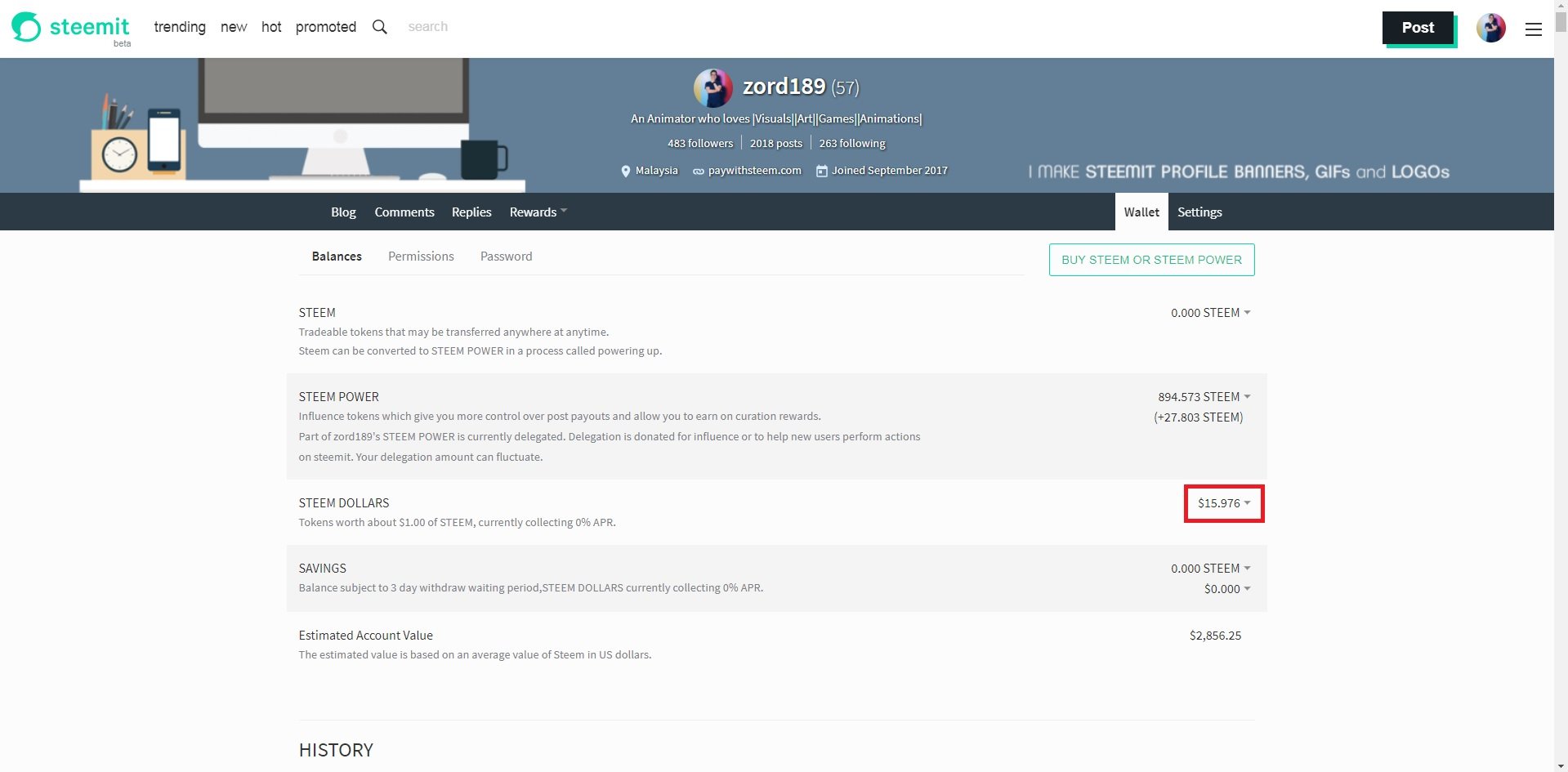Image resolution: width=1568 pixels, height=772 pixels.
Task: Open the 263 following list
Action: (852, 143)
